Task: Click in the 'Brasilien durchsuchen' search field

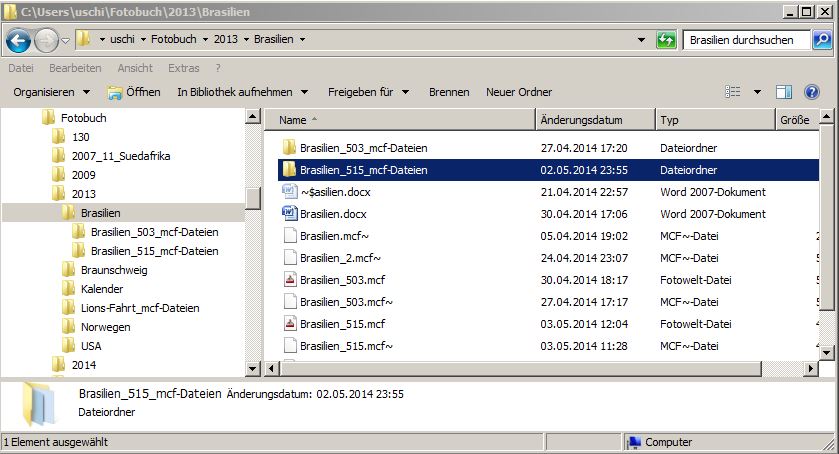Action: [x=746, y=40]
